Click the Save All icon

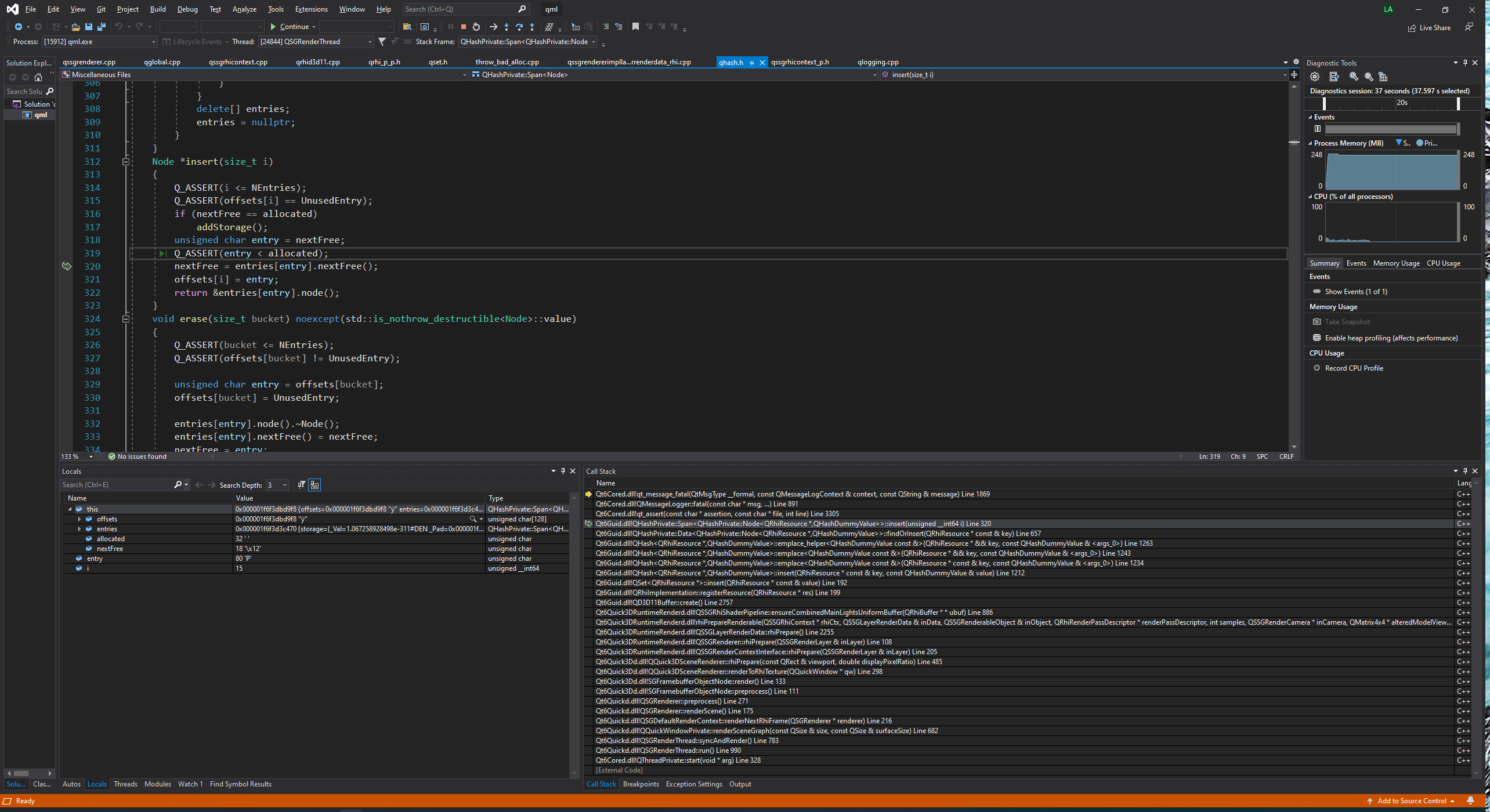click(x=102, y=27)
